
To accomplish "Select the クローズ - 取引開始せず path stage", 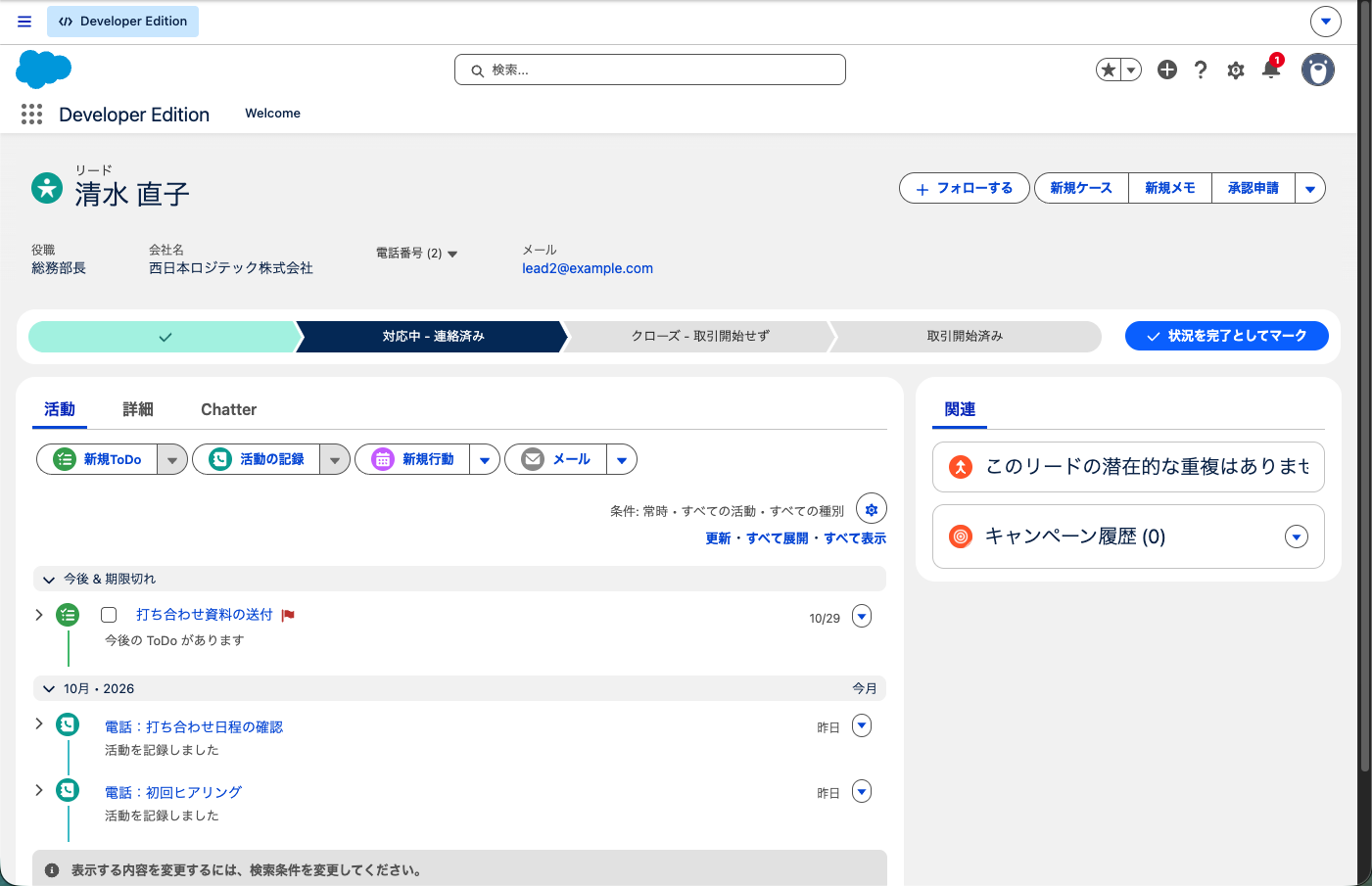I will (x=700, y=336).
